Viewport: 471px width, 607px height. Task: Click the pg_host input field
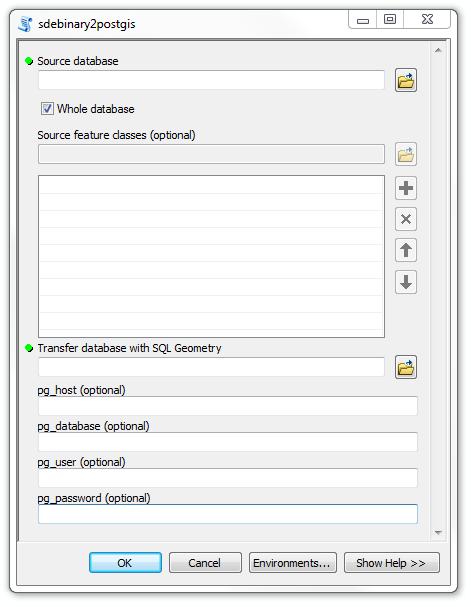(228, 406)
